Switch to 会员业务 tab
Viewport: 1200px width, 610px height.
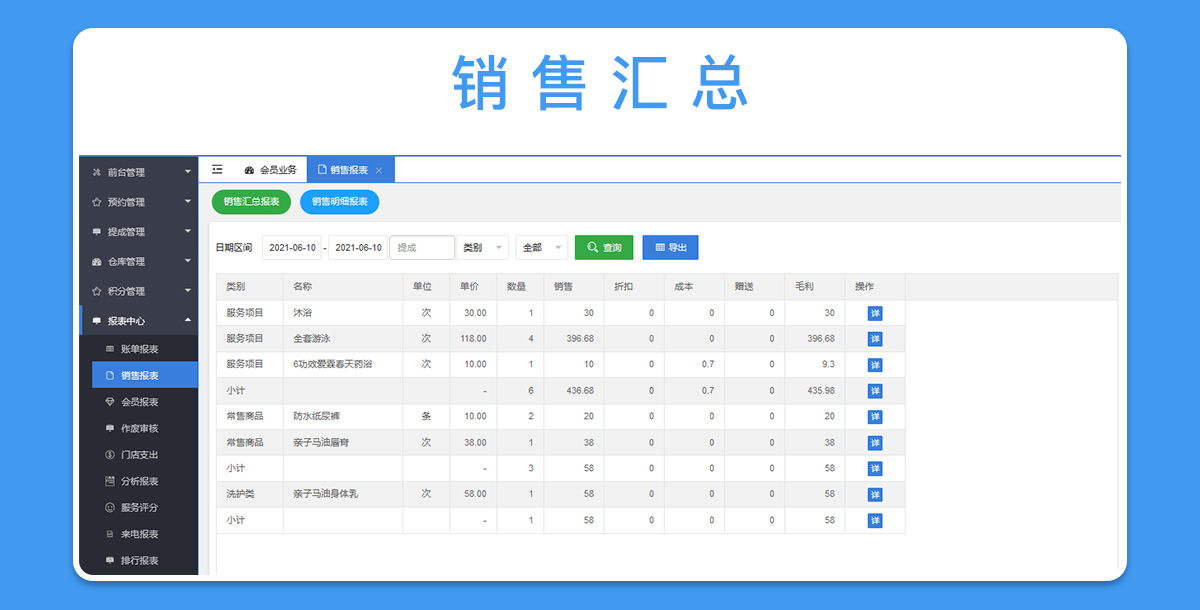[270, 171]
